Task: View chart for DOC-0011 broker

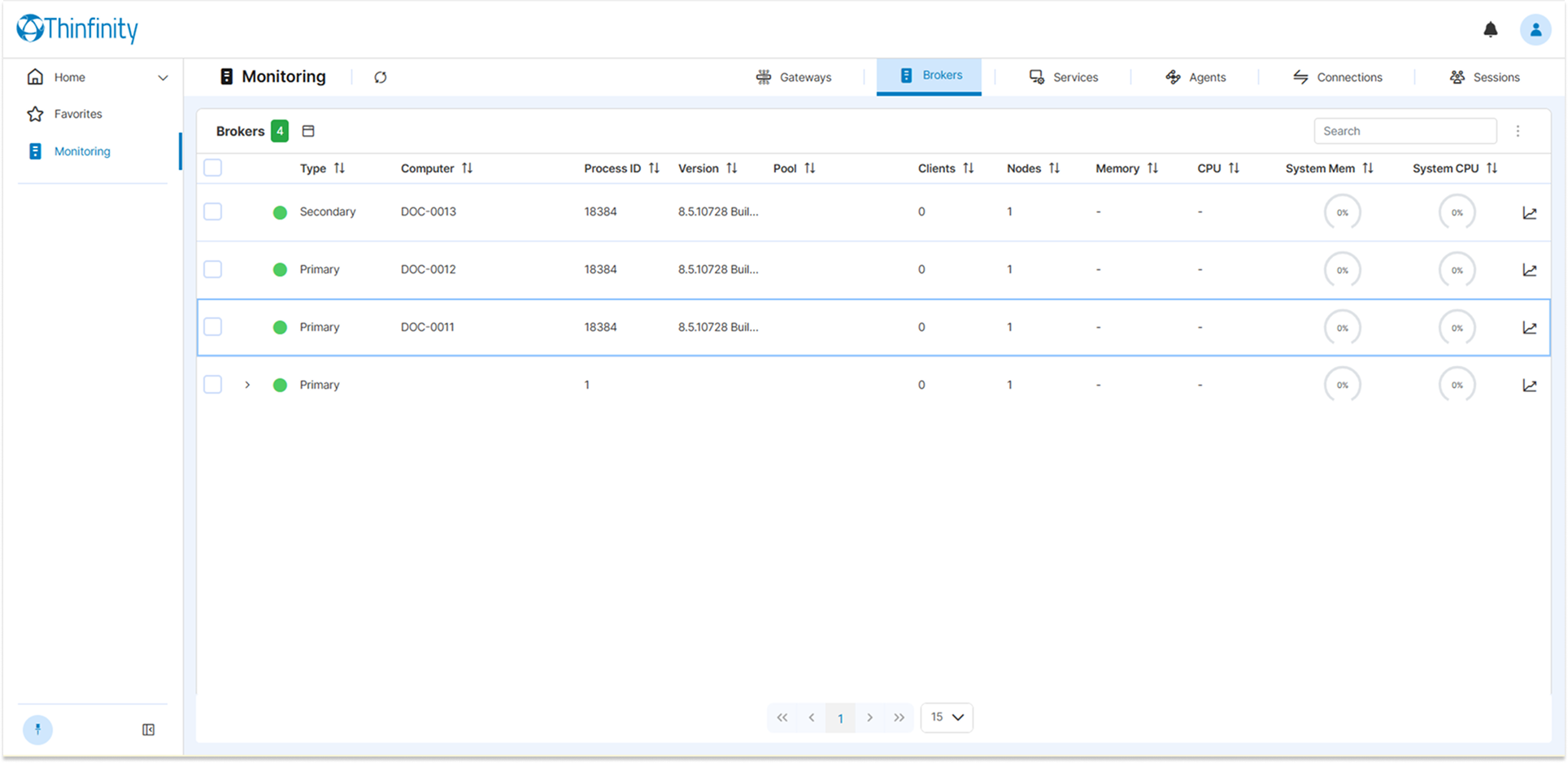Action: (x=1529, y=328)
